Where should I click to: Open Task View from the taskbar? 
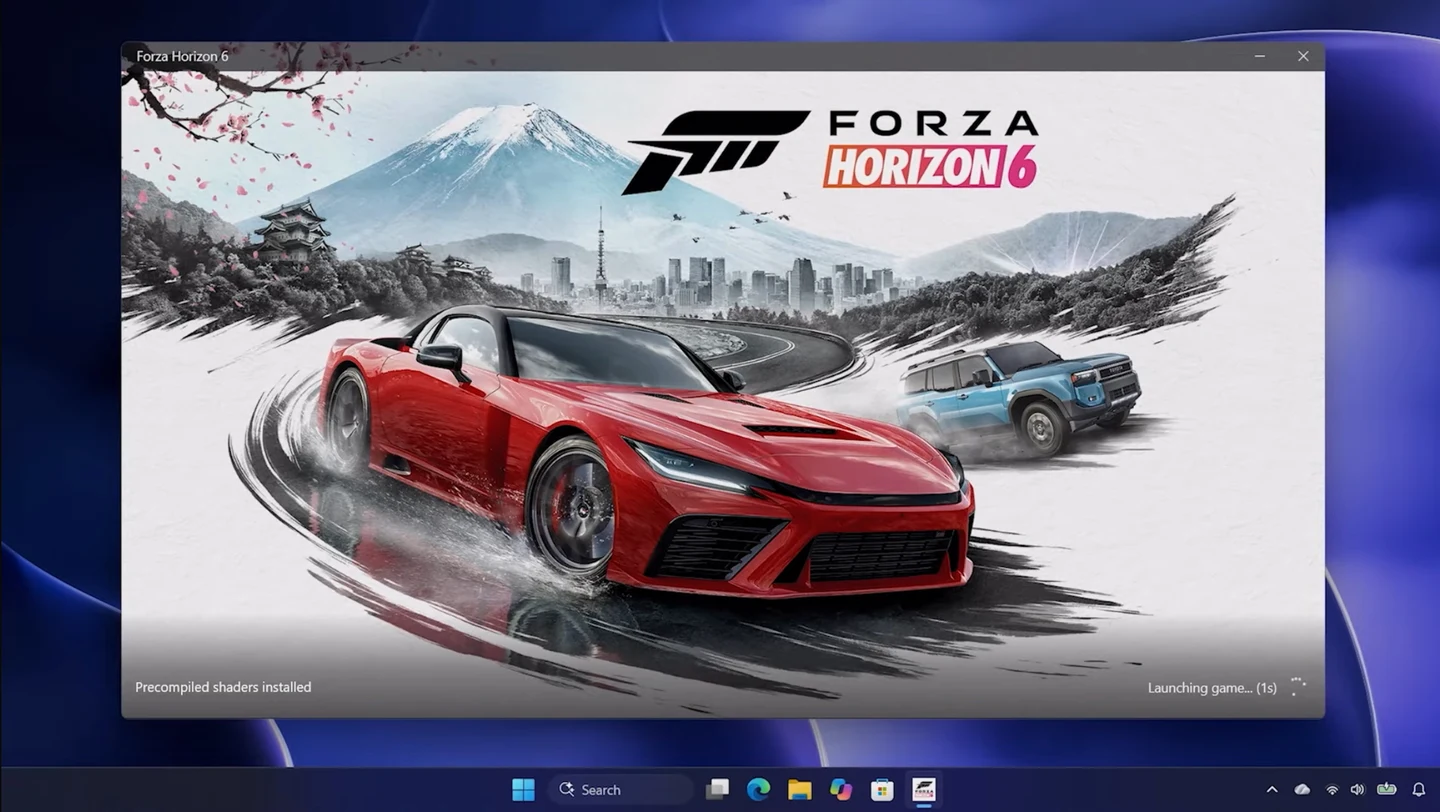pos(717,790)
